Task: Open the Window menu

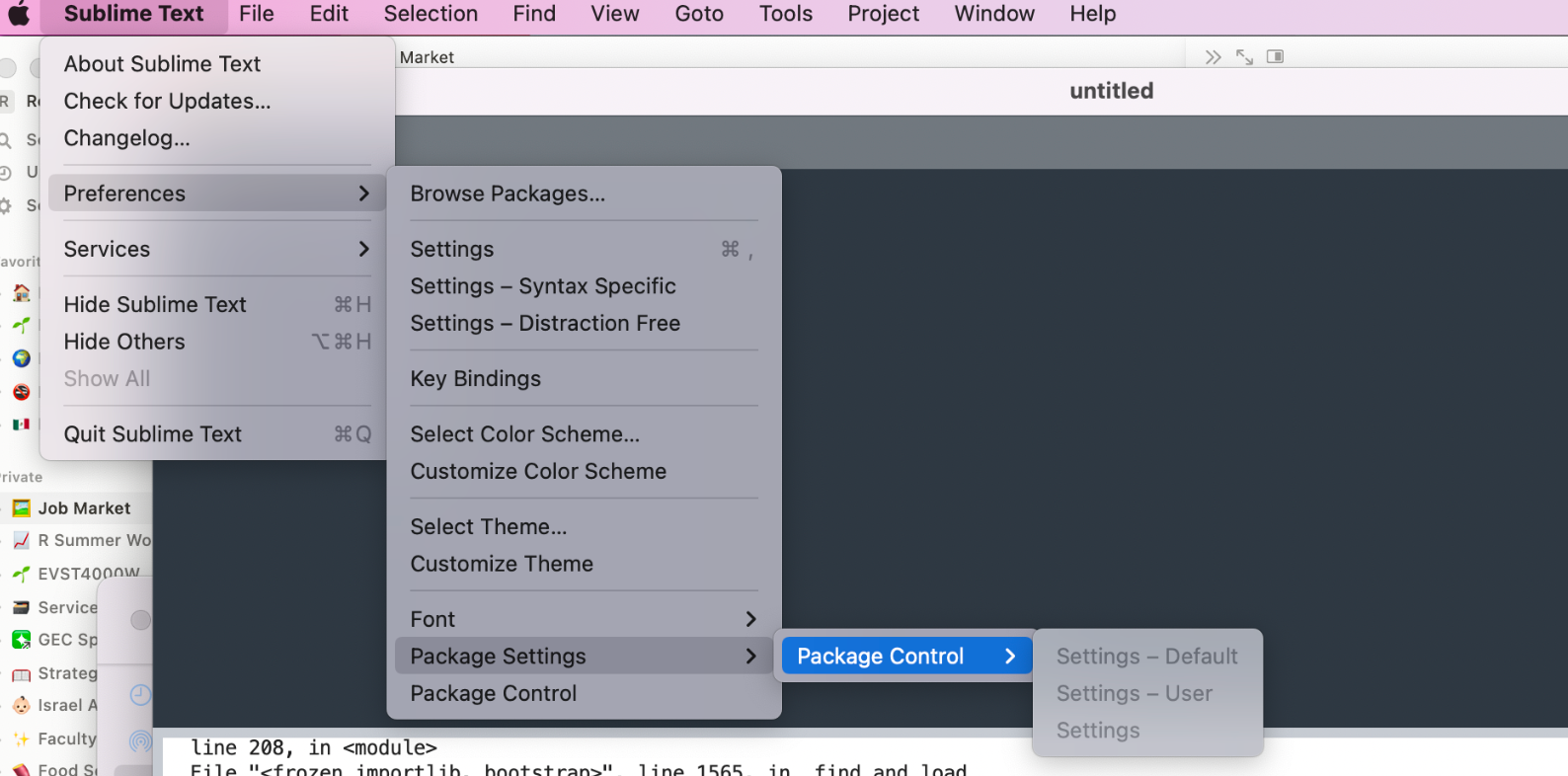Action: click(994, 14)
